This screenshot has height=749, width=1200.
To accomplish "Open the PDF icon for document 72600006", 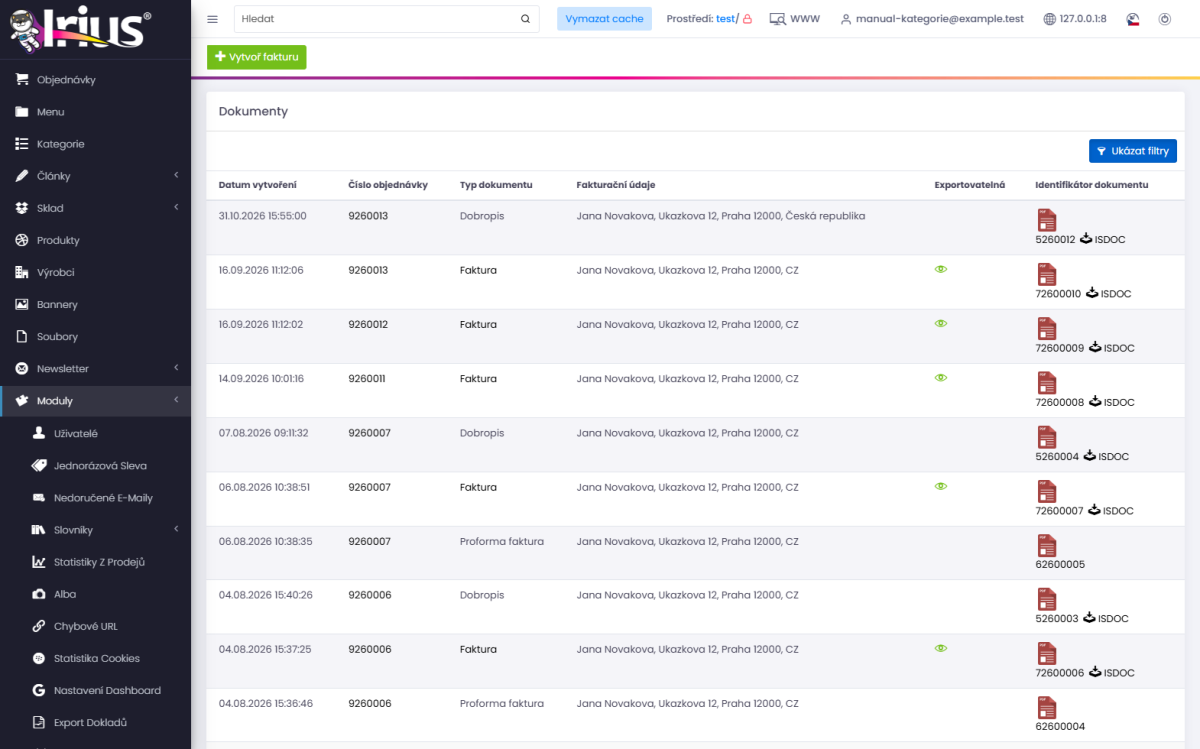I will click(1047, 653).
